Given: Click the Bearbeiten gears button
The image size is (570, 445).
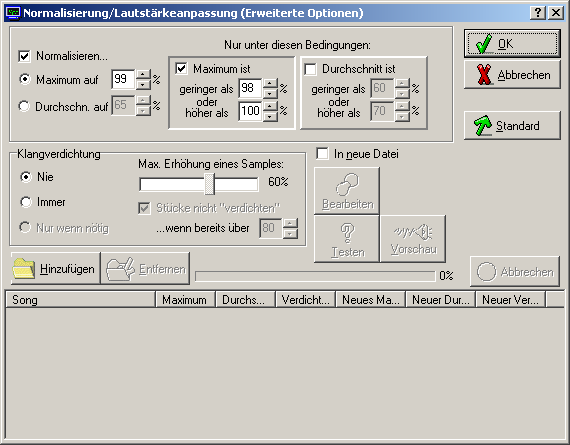Looking at the screenshot, I should pos(347,191).
